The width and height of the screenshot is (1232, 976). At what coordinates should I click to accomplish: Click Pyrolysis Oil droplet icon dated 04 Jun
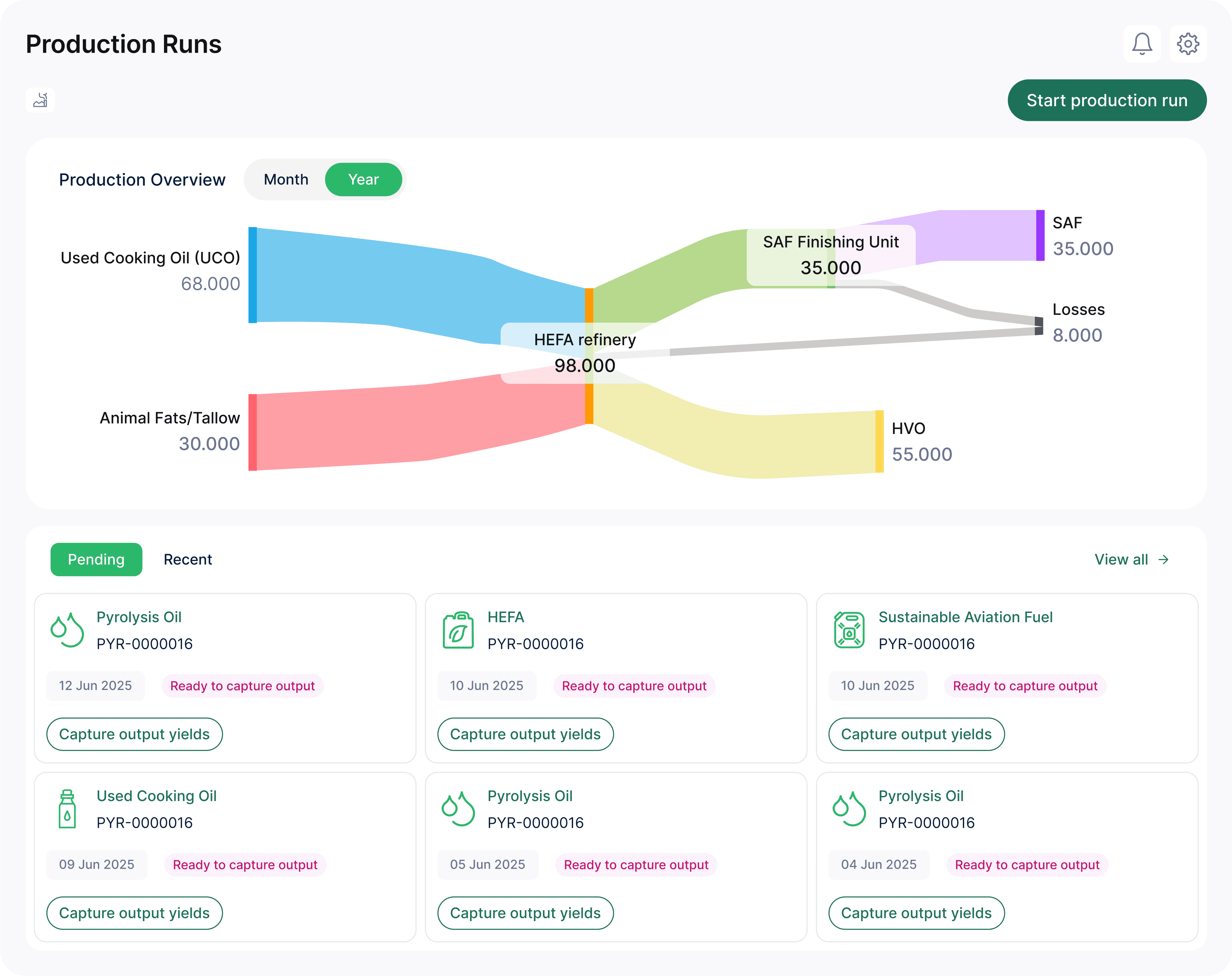point(849,809)
